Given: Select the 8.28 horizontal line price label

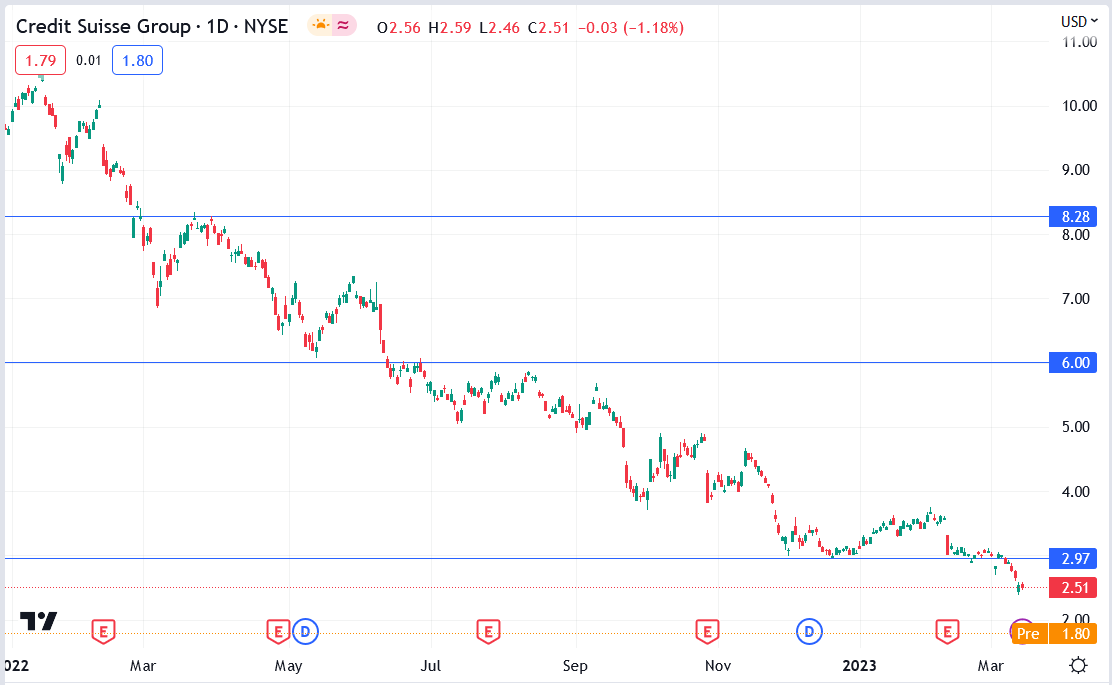Looking at the screenshot, I should tap(1073, 217).
